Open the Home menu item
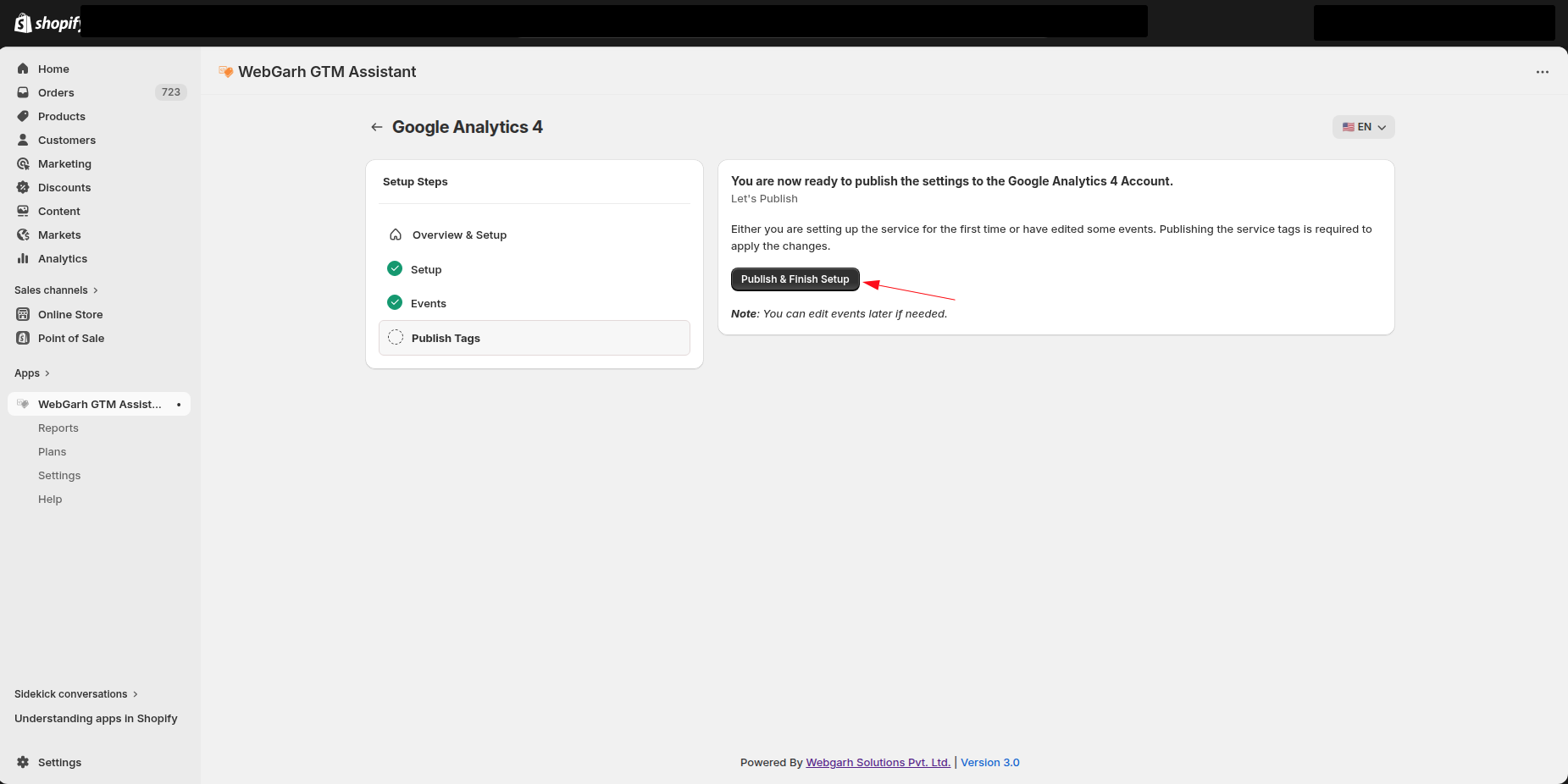Image resolution: width=1568 pixels, height=784 pixels. 99,69
